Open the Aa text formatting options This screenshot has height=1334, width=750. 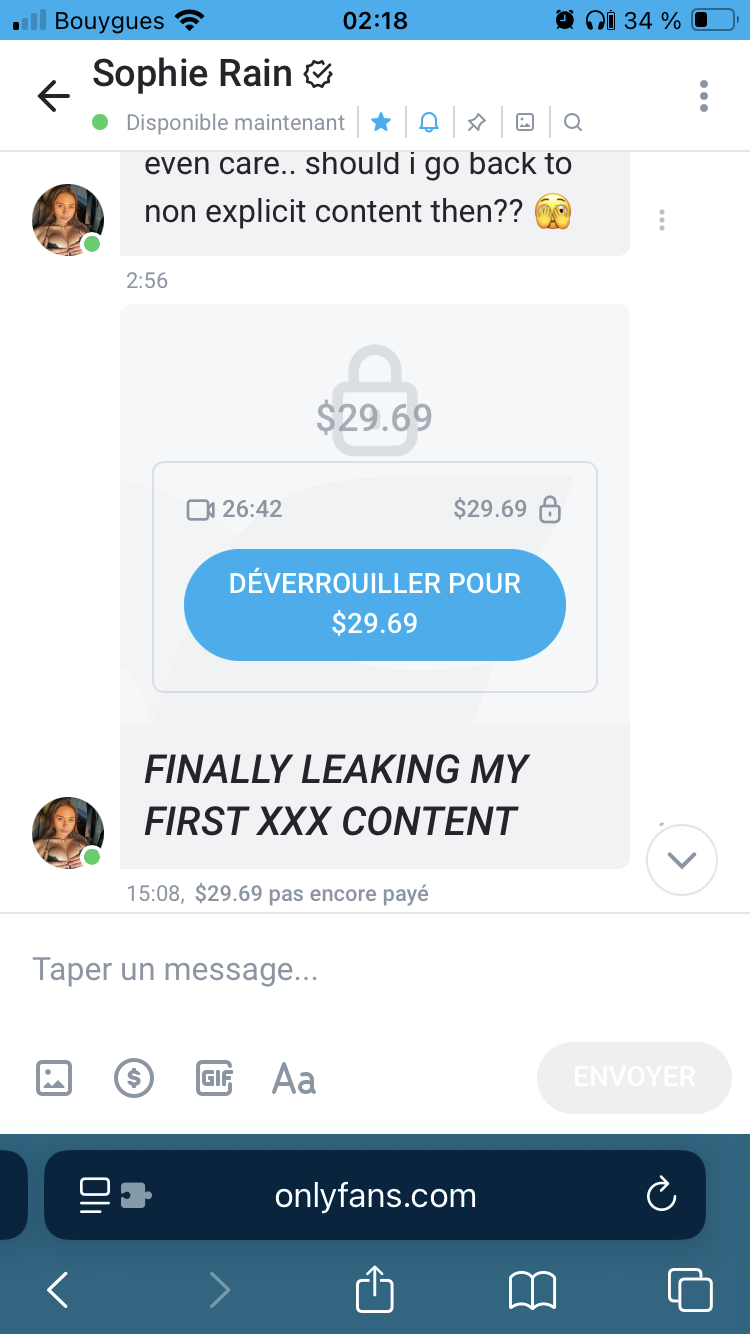294,1079
